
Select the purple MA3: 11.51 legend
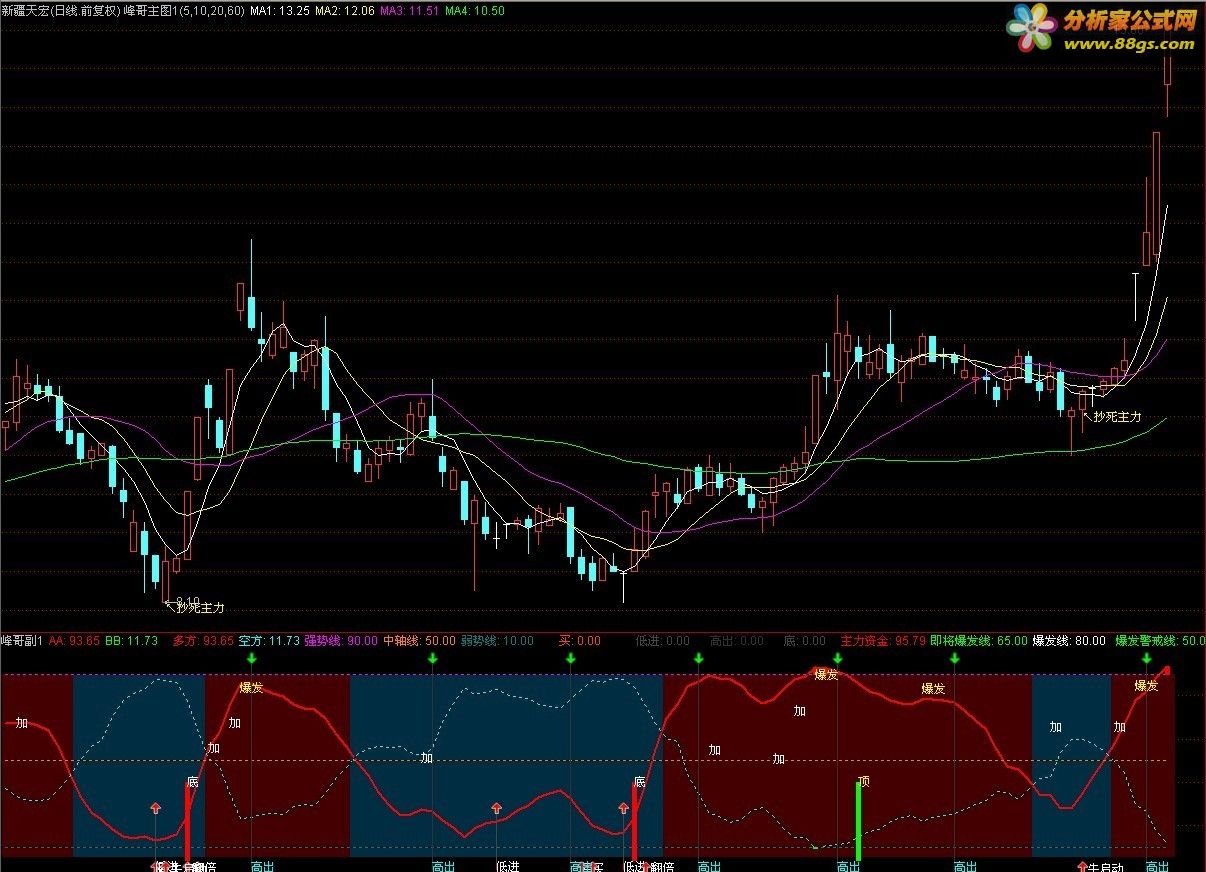point(409,11)
